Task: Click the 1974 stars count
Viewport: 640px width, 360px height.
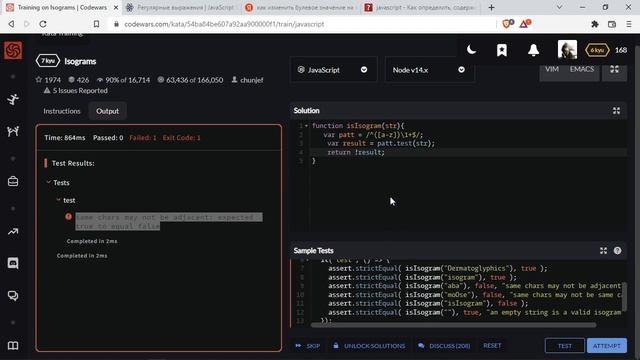Action: [48, 80]
